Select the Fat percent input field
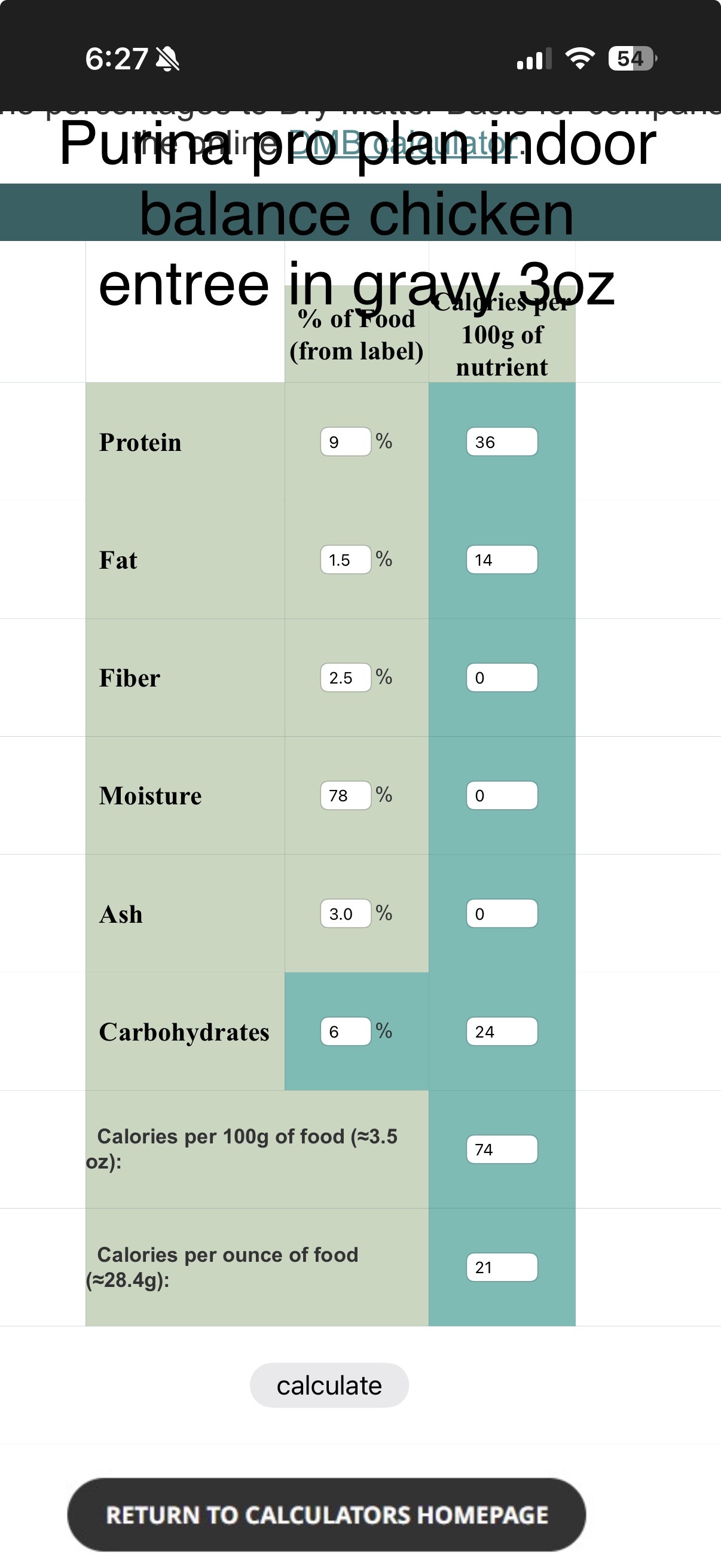The height and width of the screenshot is (1568, 721). 346,559
